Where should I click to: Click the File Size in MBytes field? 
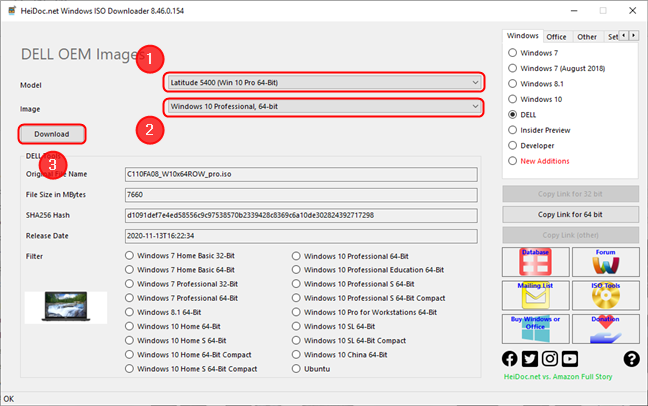coord(301,195)
